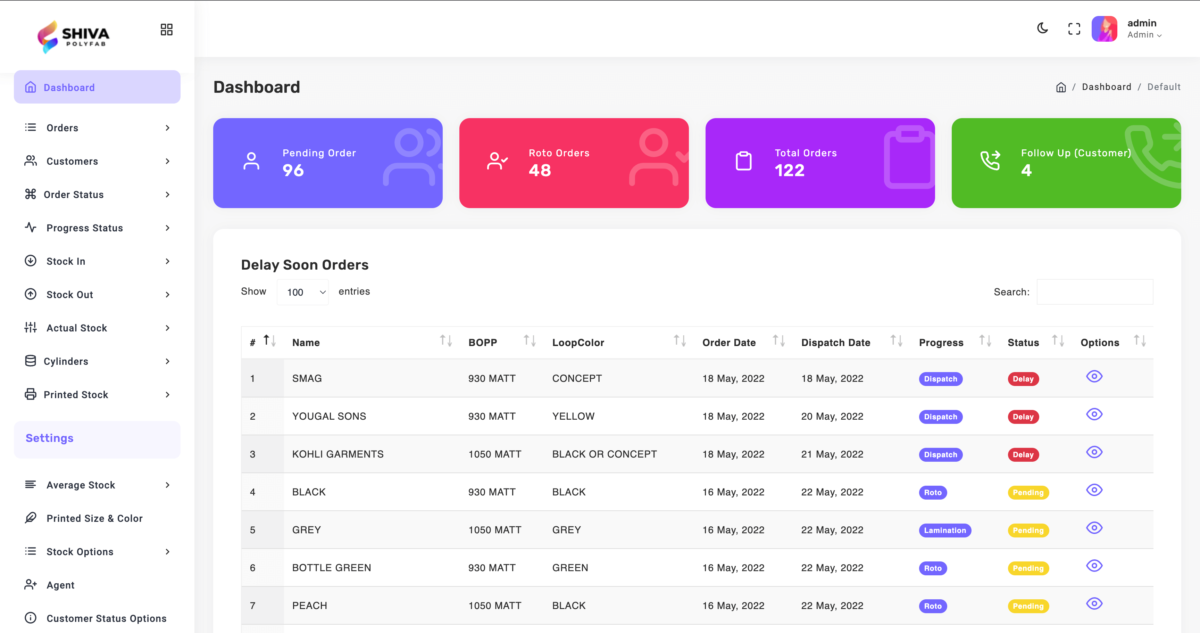Click the Customer Status Options info icon
Image resolution: width=1200 pixels, height=633 pixels.
point(29,618)
